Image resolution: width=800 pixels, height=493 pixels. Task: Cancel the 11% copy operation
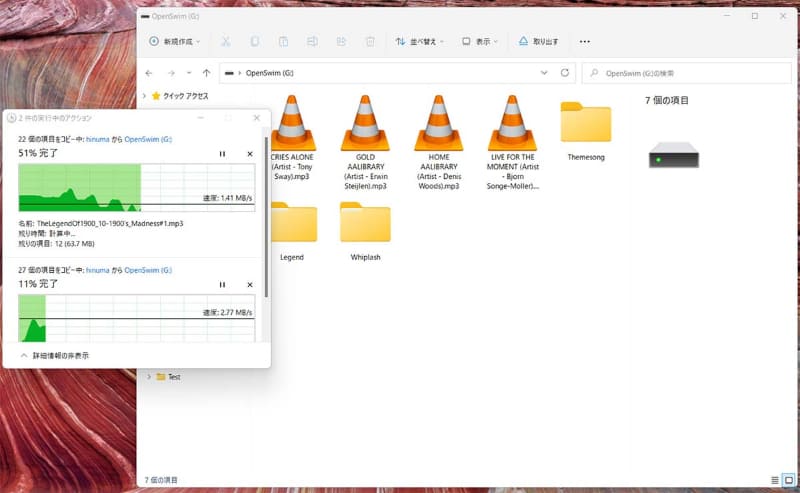(x=250, y=285)
